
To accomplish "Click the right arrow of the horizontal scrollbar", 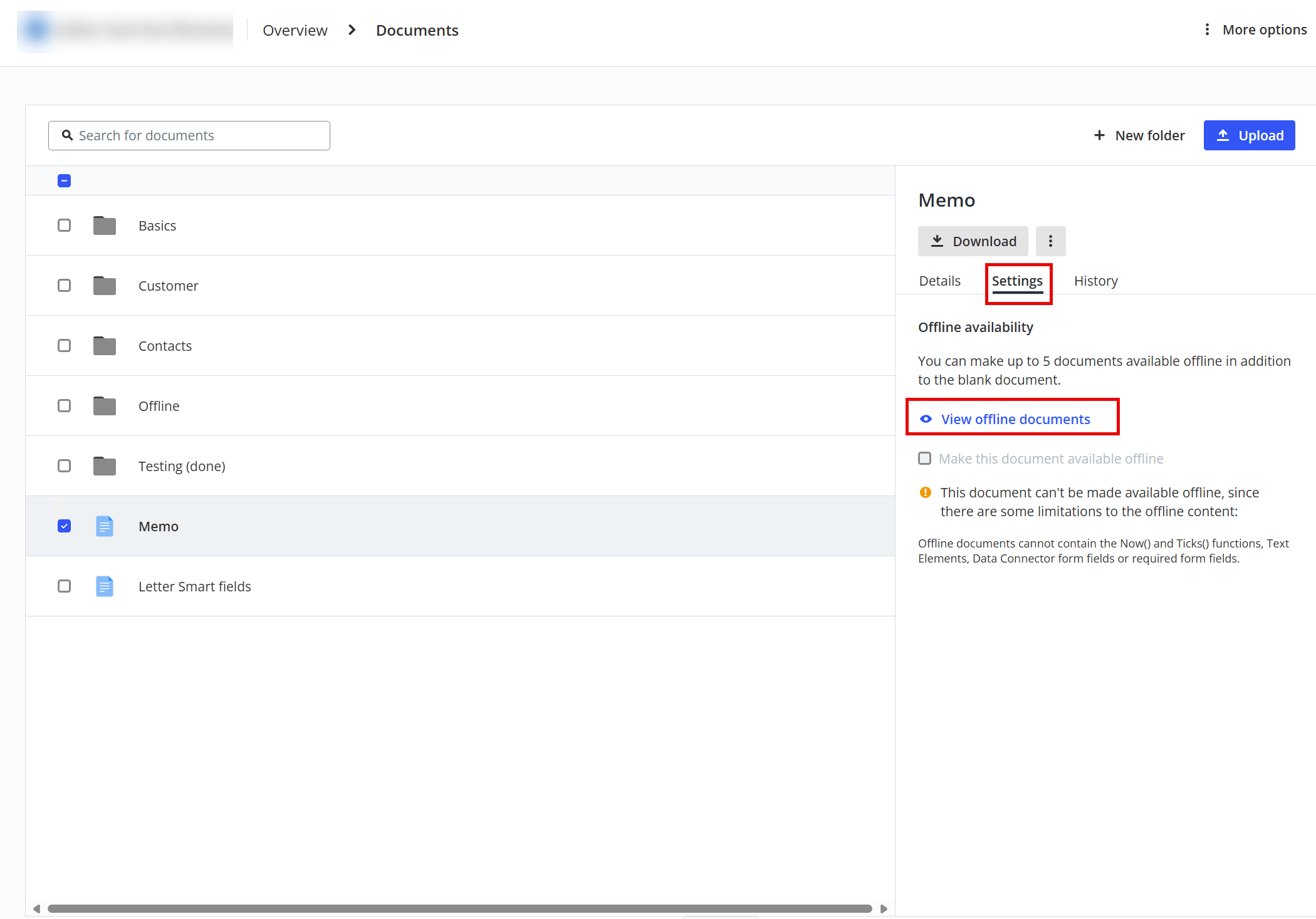I will (884, 908).
